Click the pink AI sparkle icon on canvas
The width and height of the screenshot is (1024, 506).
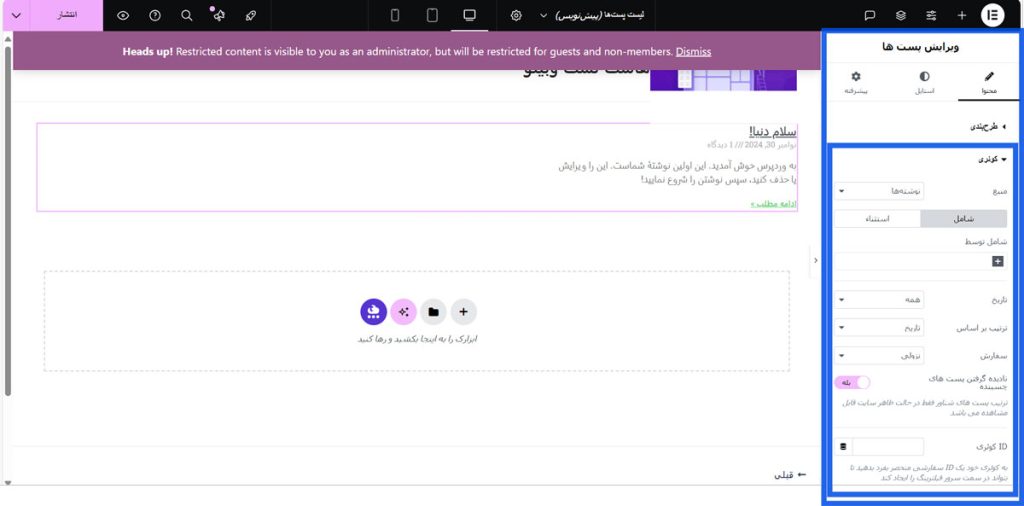point(404,312)
